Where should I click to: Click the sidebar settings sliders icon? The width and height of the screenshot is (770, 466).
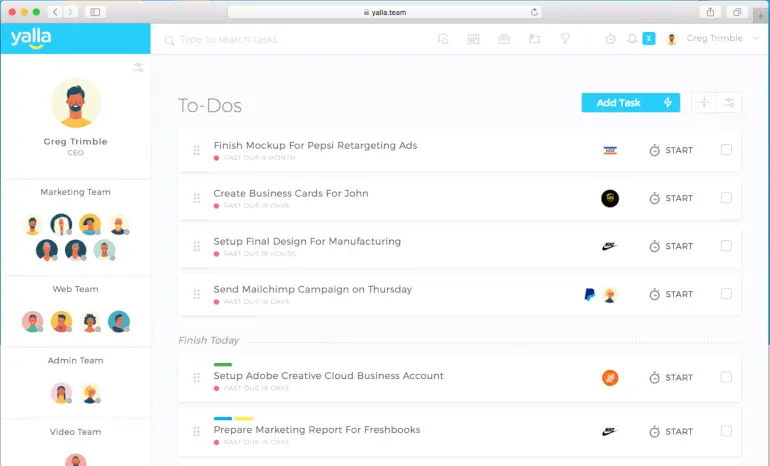[138, 67]
